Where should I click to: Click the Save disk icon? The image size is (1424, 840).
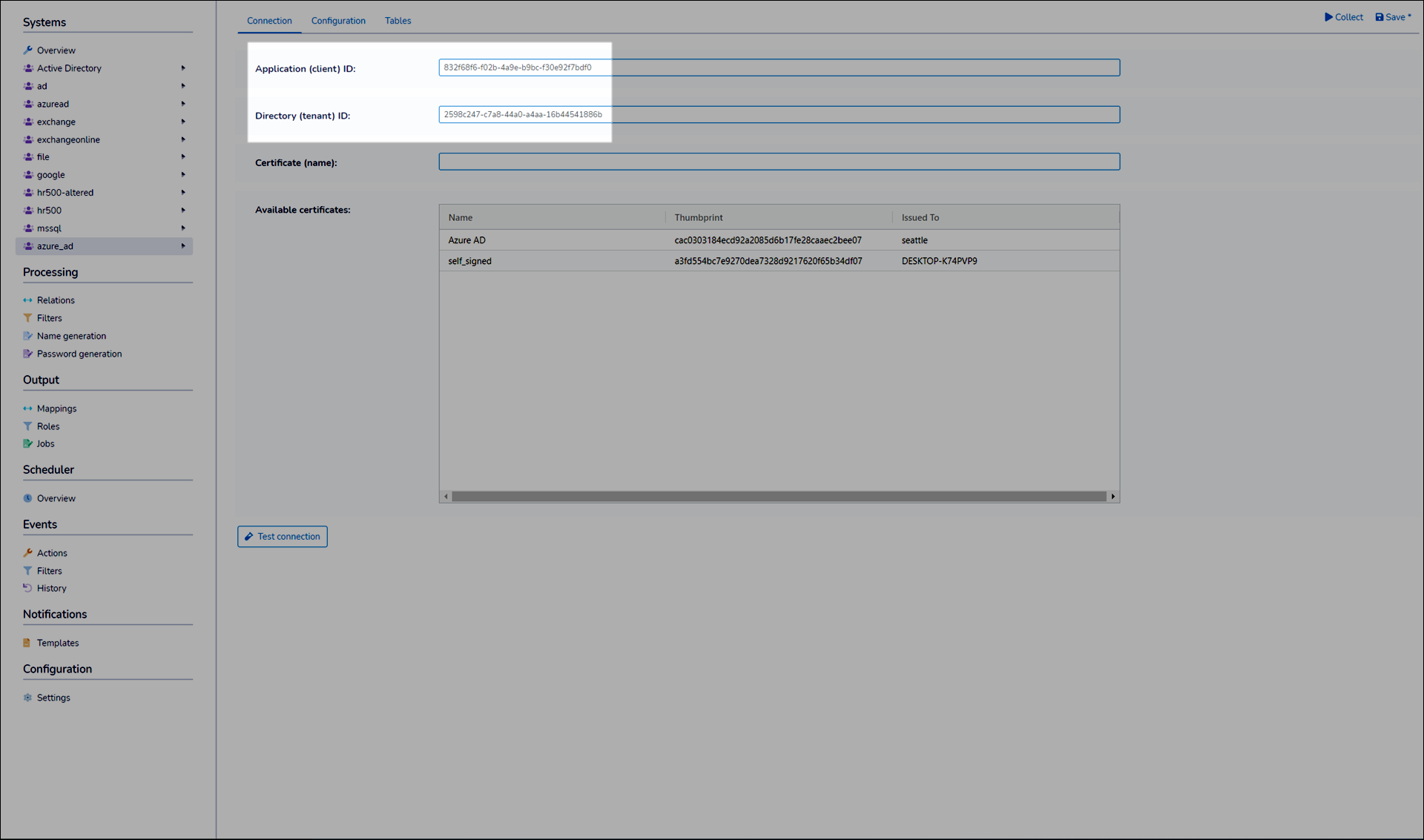(x=1379, y=17)
